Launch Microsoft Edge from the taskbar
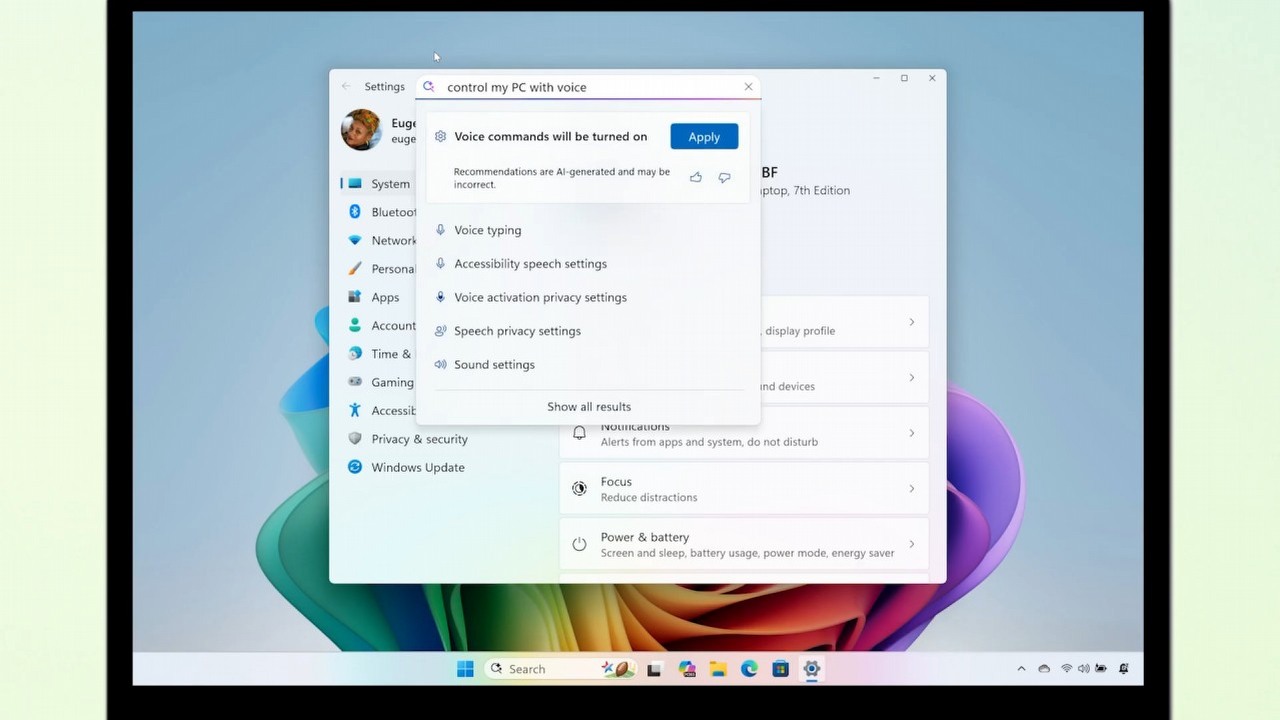Viewport: 1280px width, 720px height. [x=749, y=669]
